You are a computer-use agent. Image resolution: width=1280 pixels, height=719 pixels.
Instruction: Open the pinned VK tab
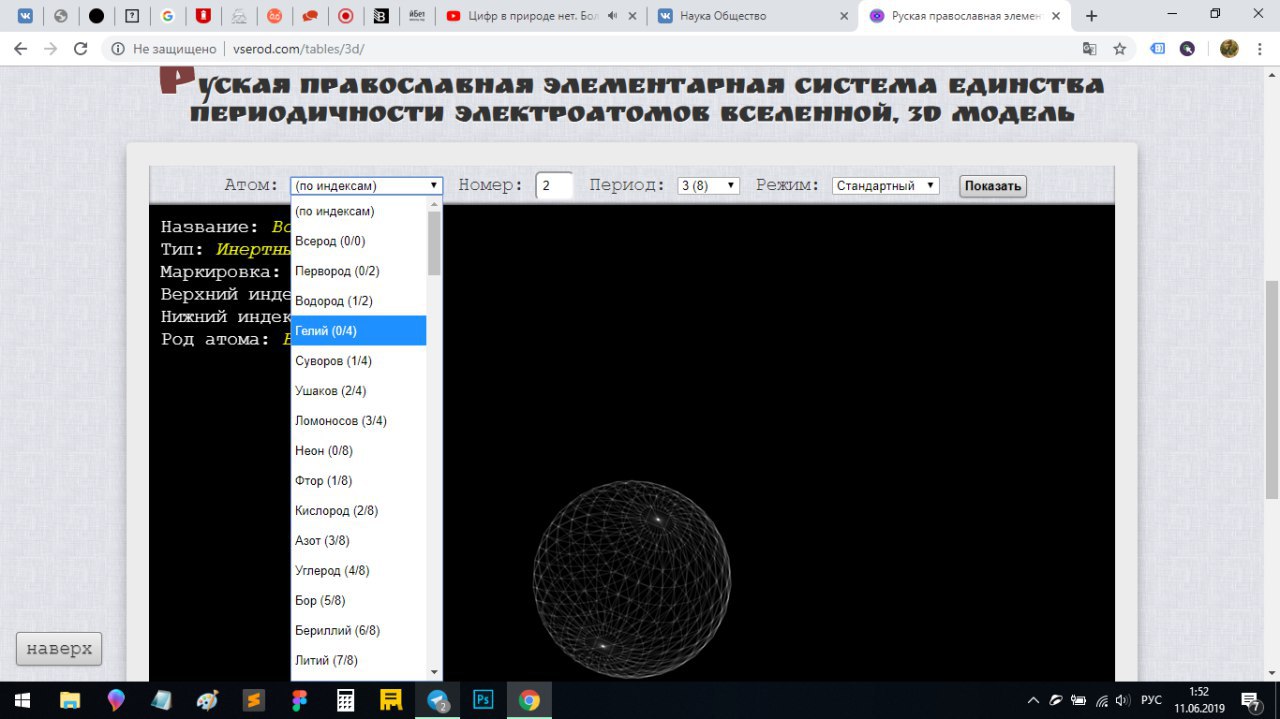pyautogui.click(x=25, y=16)
